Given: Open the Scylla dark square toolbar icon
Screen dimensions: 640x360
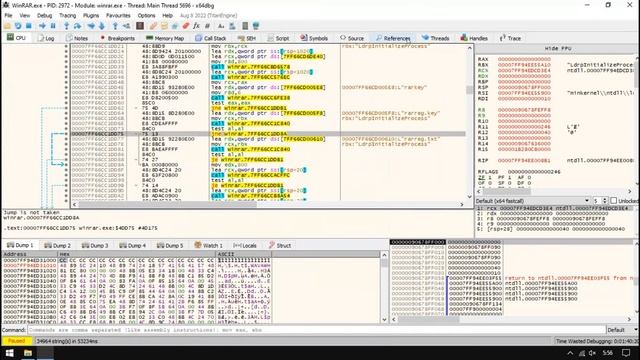Looking at the screenshot, I should pos(140,26).
